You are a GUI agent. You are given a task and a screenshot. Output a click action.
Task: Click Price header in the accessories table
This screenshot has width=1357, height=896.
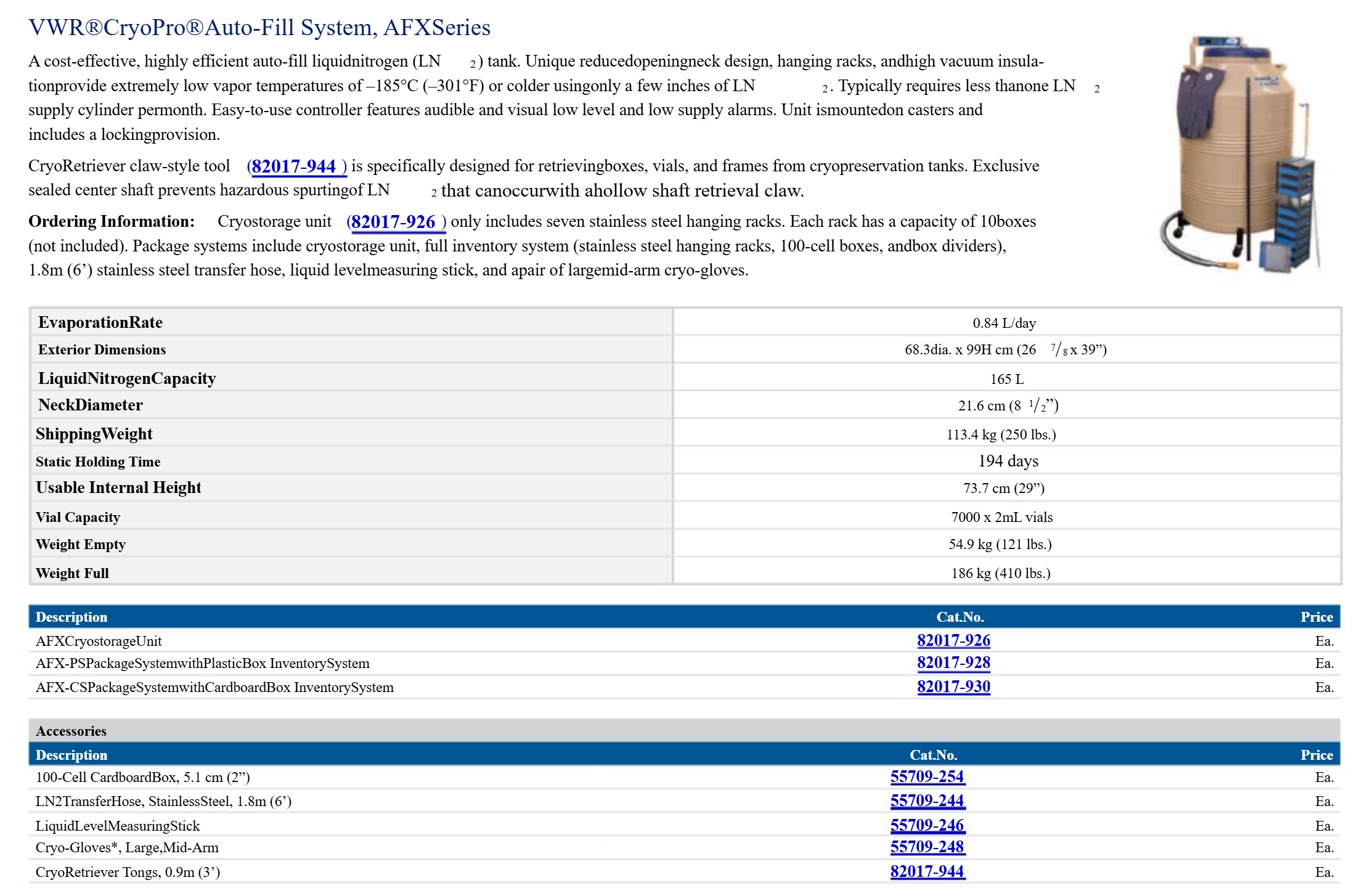[1316, 755]
